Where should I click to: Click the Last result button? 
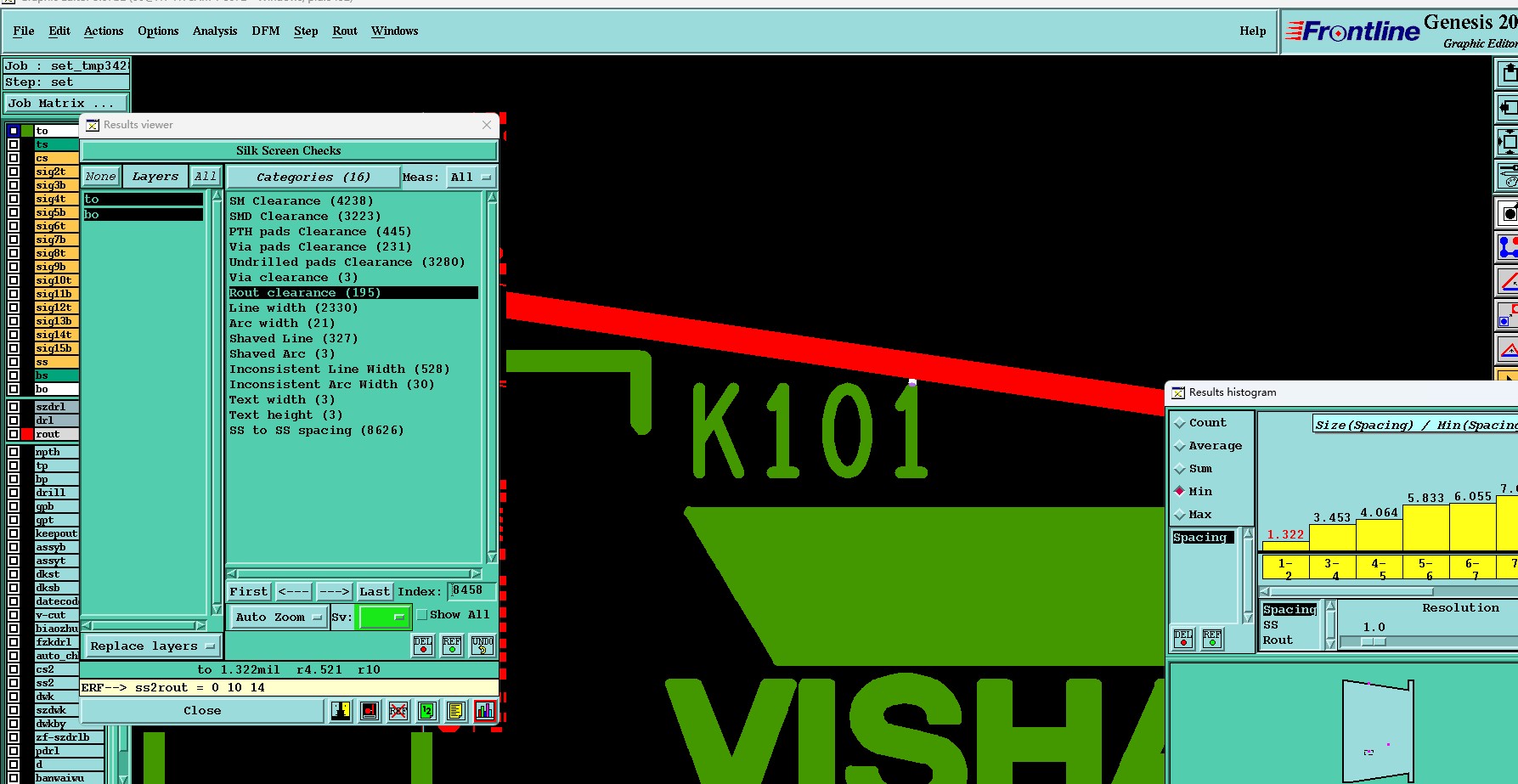tap(375, 591)
